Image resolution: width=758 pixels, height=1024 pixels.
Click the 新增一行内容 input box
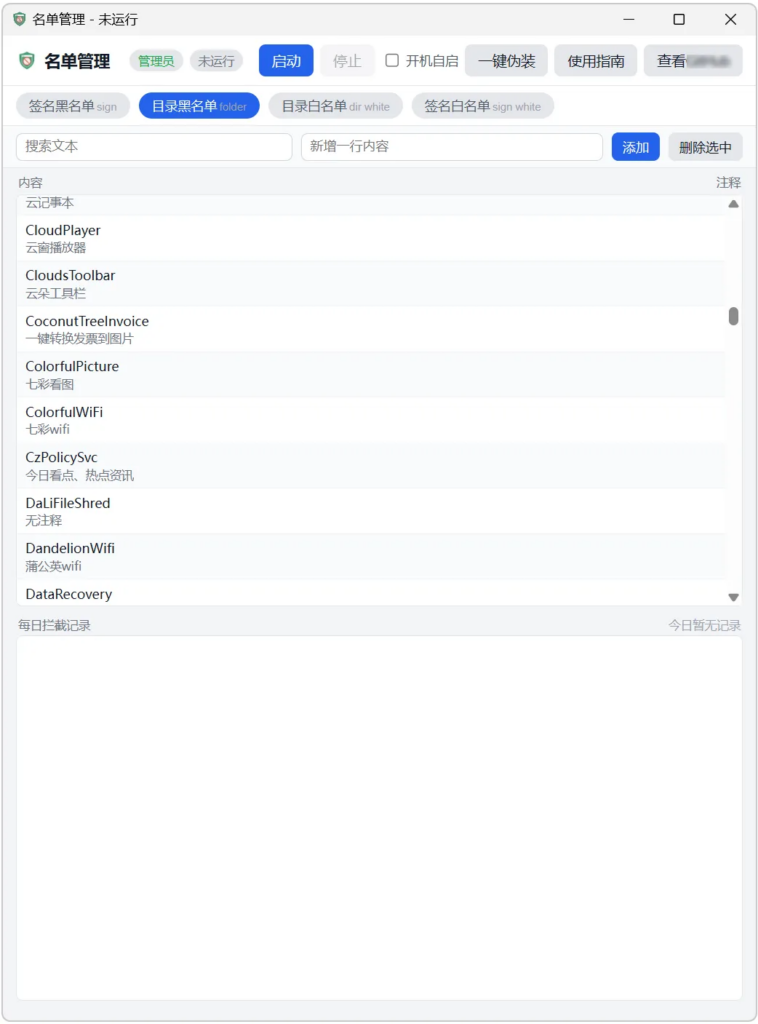[451, 147]
